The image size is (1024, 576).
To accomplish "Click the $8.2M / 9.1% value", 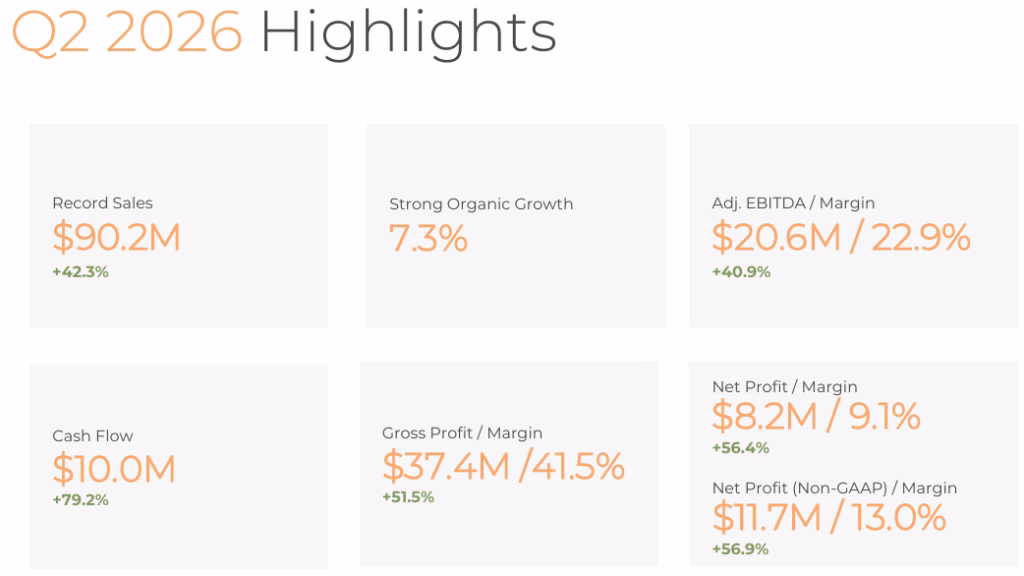I will [x=816, y=416].
